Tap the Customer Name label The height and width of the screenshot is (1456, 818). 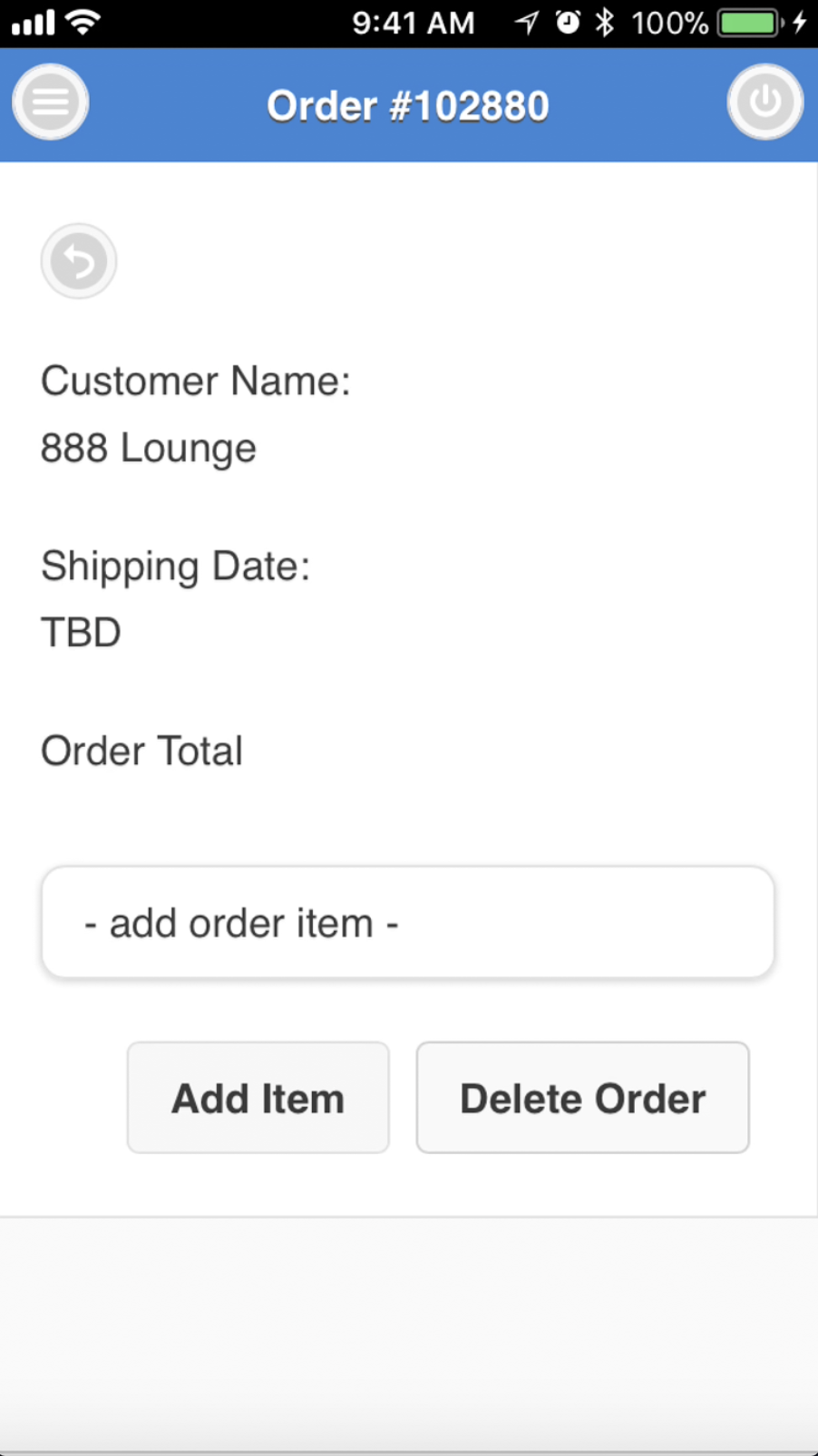pyautogui.click(x=196, y=381)
